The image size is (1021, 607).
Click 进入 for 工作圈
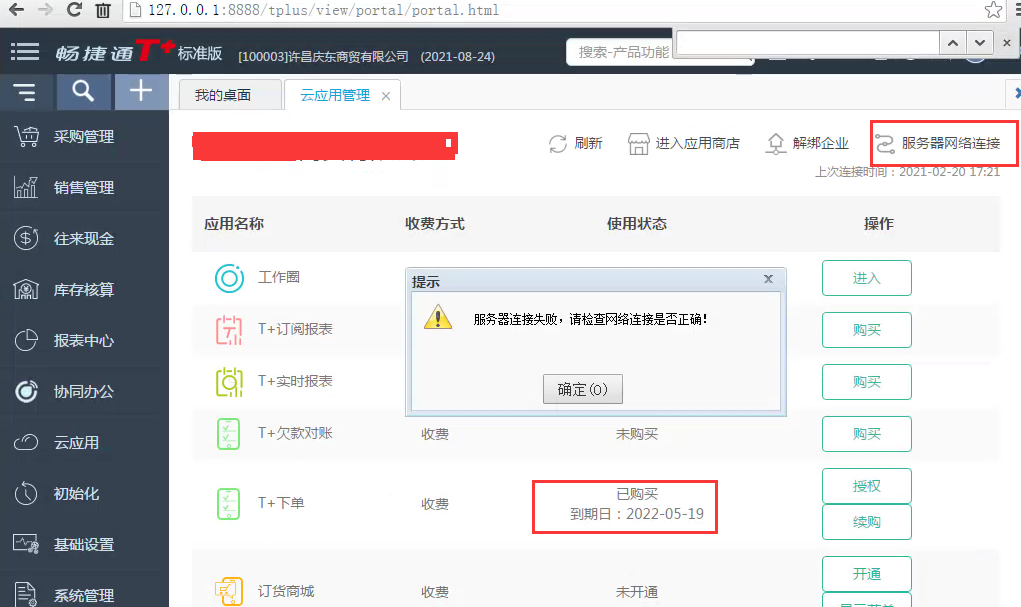(867, 278)
